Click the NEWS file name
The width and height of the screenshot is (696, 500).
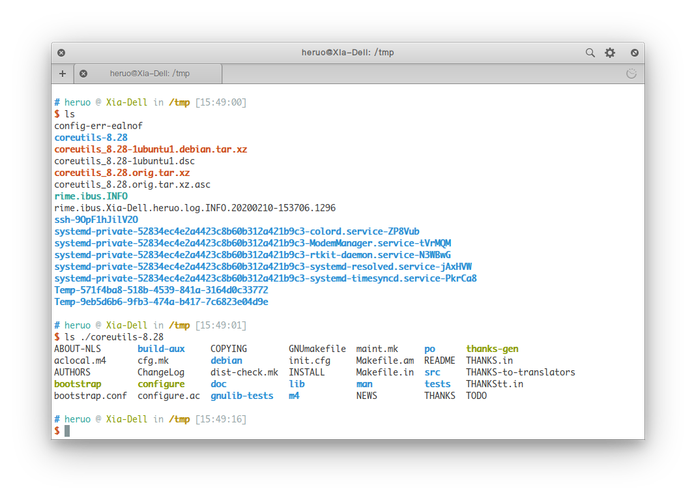click(367, 396)
